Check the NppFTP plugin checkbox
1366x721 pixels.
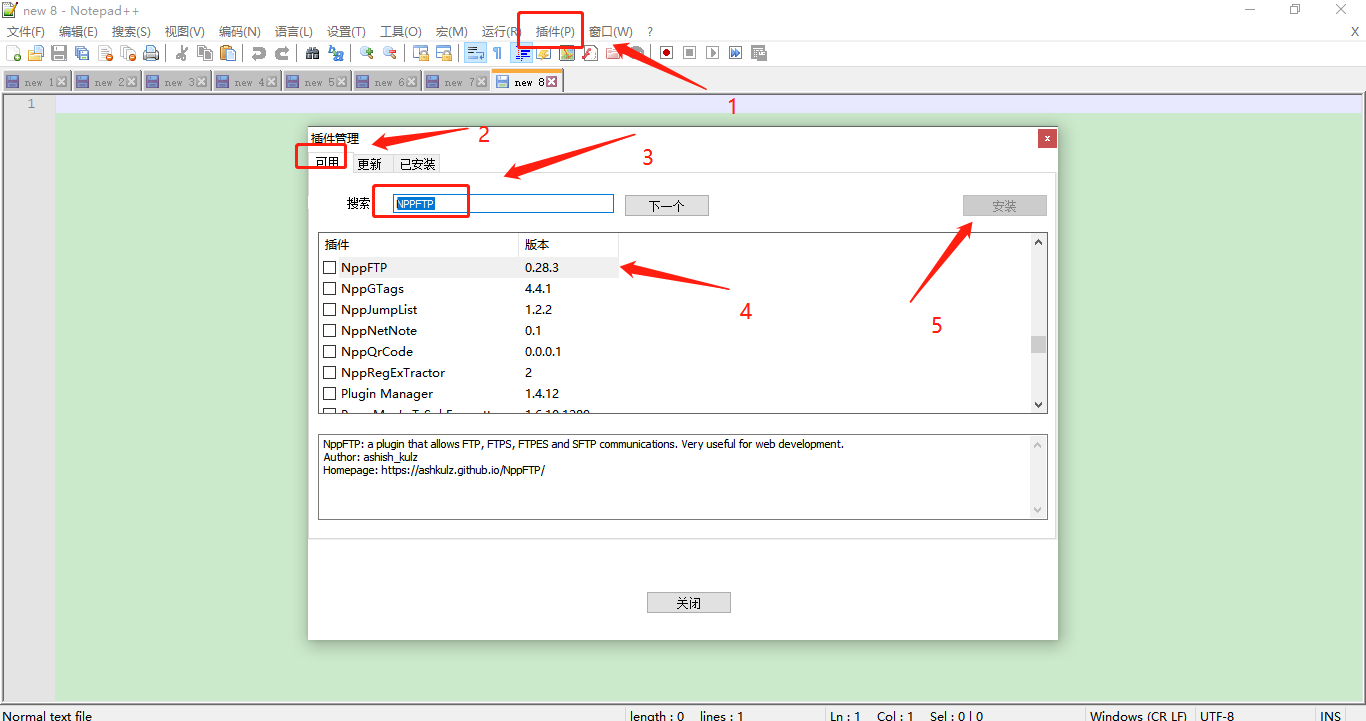(329, 268)
